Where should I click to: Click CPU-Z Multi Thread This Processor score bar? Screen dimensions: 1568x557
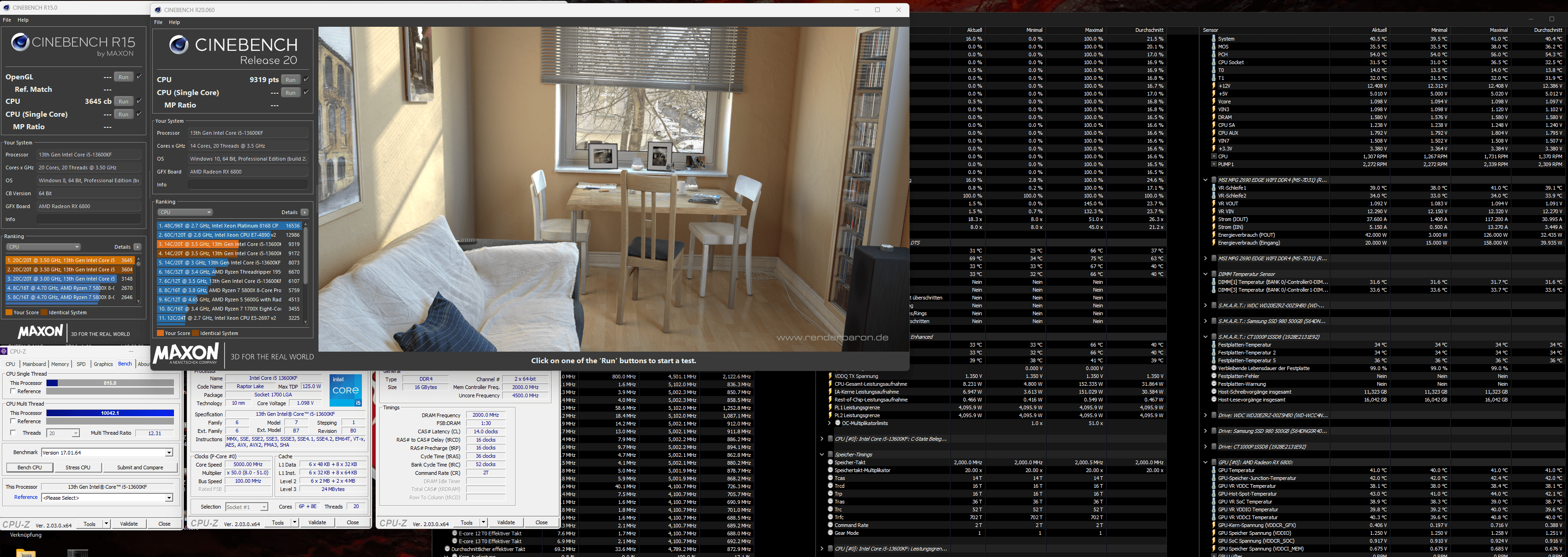(x=110, y=413)
